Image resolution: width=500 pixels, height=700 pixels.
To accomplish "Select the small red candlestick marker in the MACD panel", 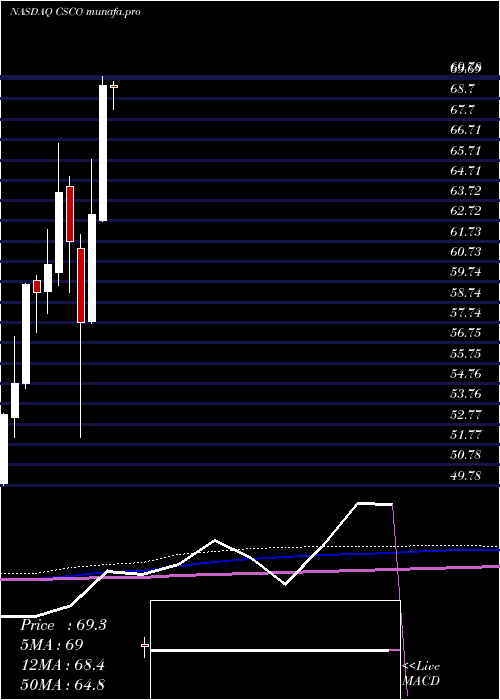I will (x=145, y=646).
